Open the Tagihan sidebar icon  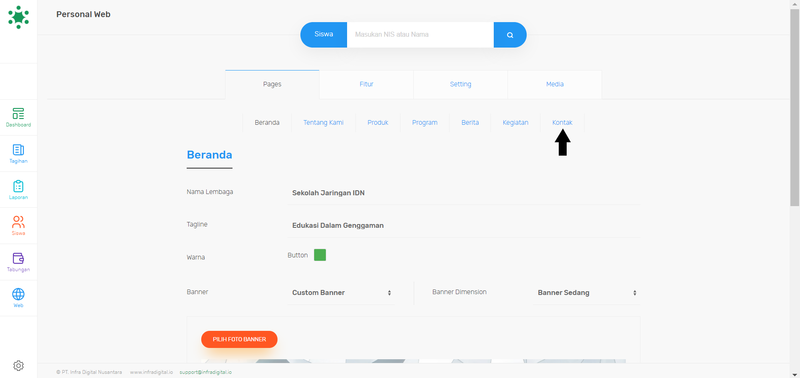pyautogui.click(x=18, y=149)
